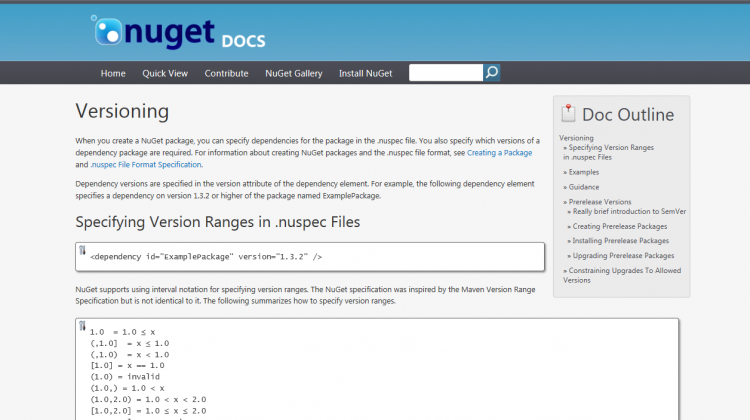
Task: Open the Home menu item
Action: pyautogui.click(x=113, y=73)
